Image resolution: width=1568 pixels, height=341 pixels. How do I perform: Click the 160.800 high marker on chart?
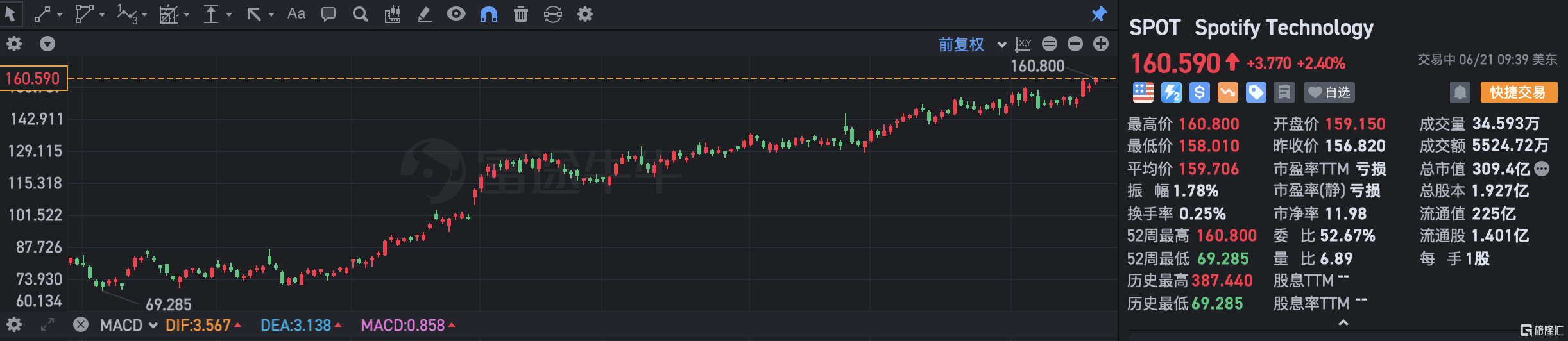pyautogui.click(x=1037, y=65)
